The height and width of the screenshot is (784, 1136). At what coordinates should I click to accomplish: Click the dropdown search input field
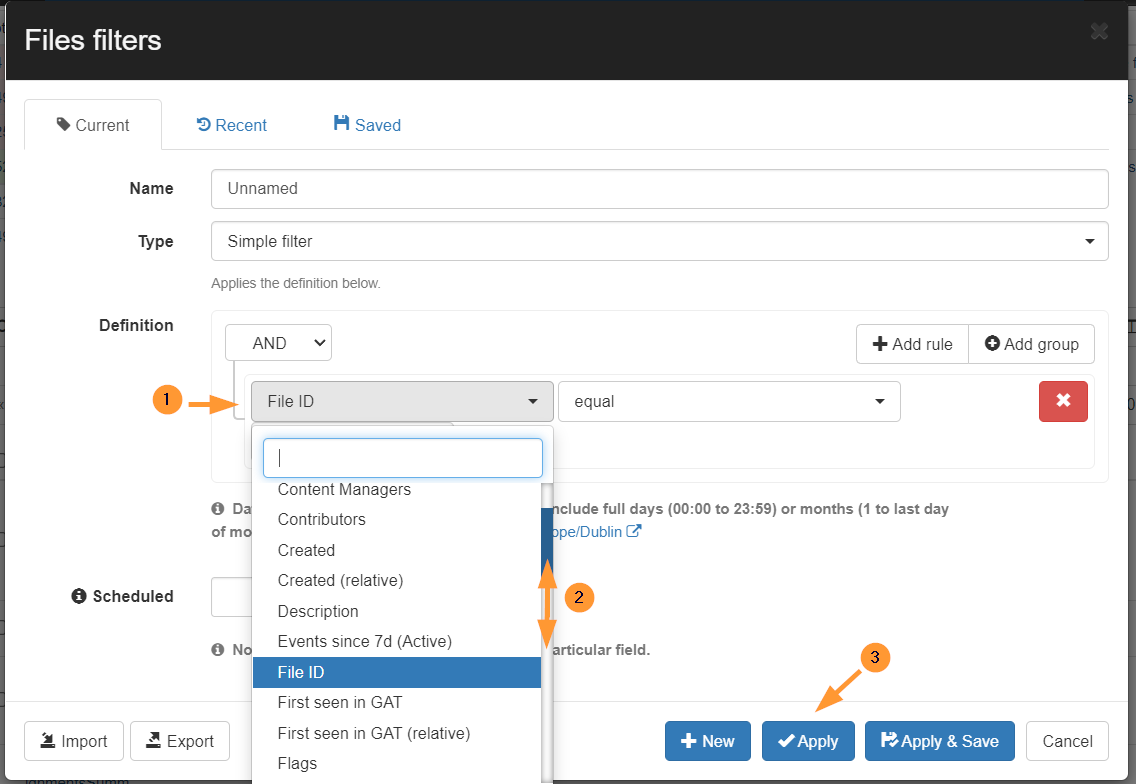pos(402,457)
